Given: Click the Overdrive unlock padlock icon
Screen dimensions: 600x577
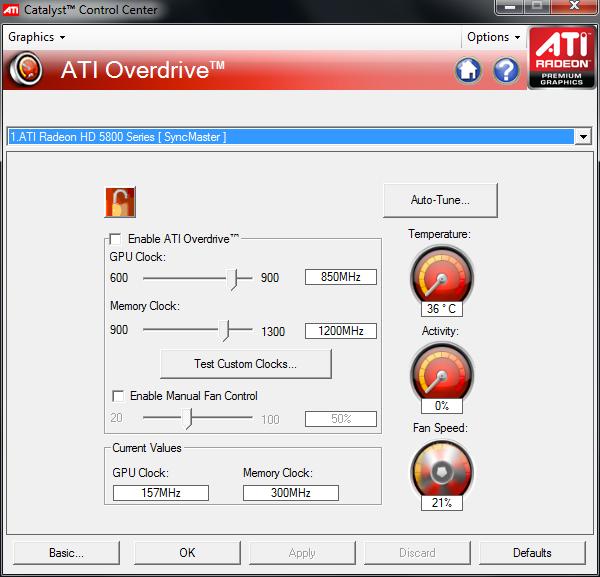Looking at the screenshot, I should [x=120, y=202].
